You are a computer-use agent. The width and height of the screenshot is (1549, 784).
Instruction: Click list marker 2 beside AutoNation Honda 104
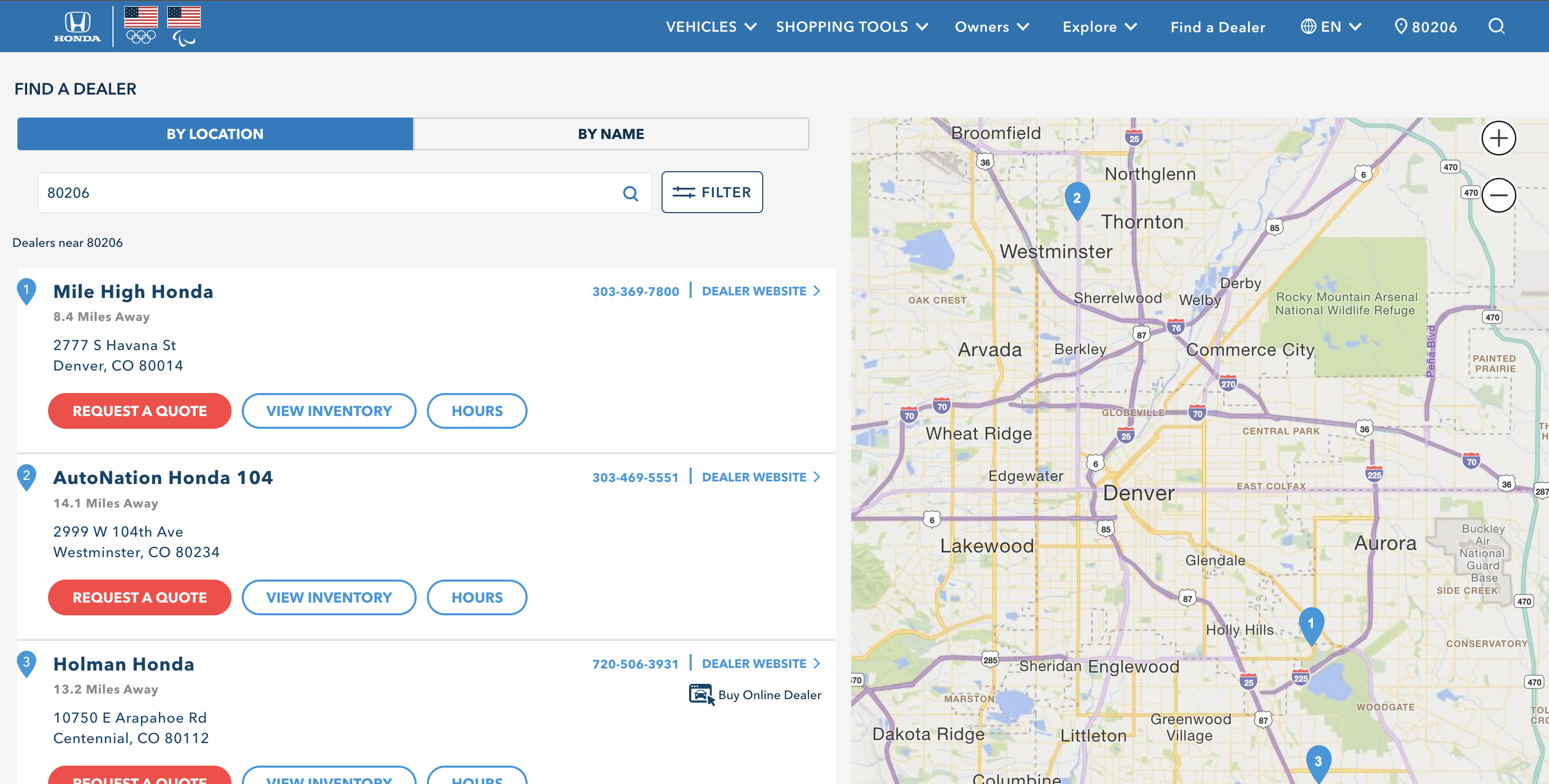tap(27, 477)
